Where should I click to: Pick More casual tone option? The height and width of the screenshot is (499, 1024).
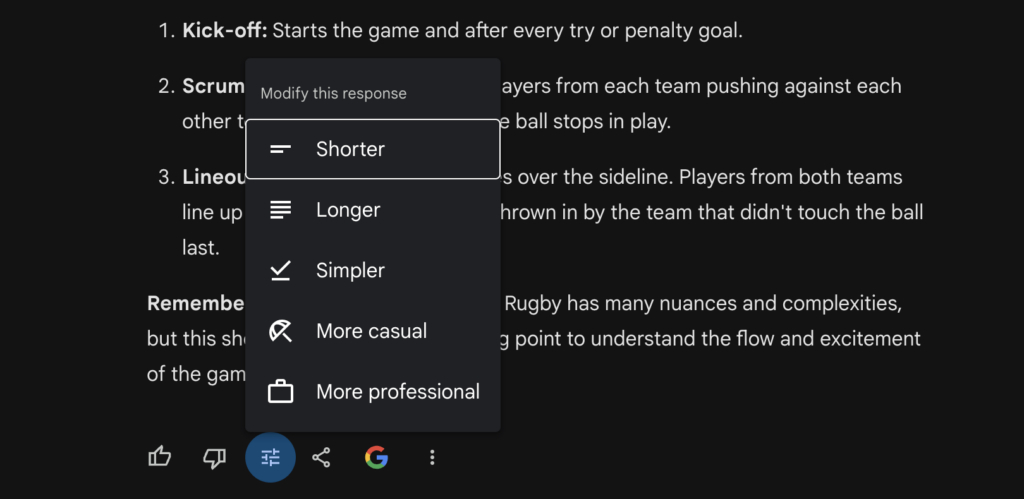(x=373, y=331)
